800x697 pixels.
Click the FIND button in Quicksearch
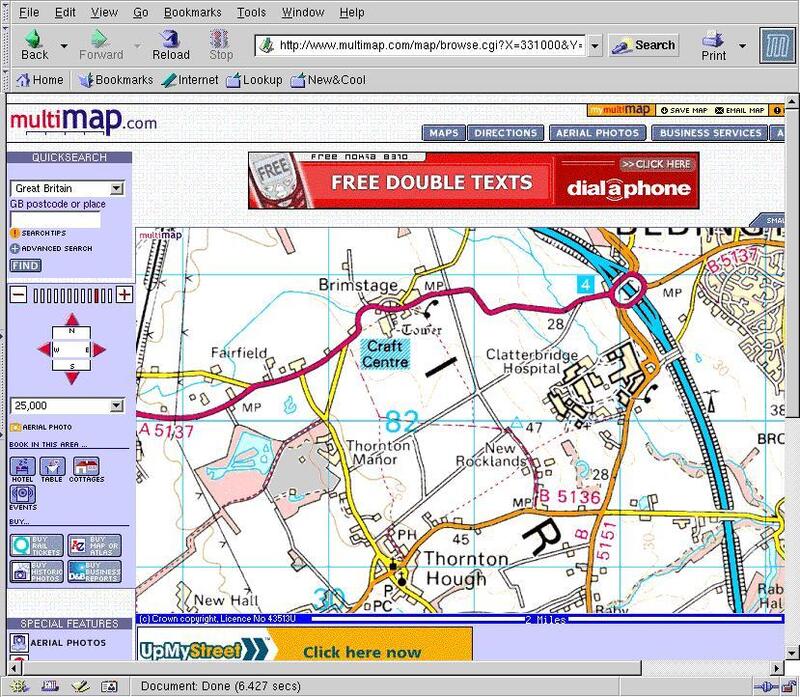tap(25, 266)
